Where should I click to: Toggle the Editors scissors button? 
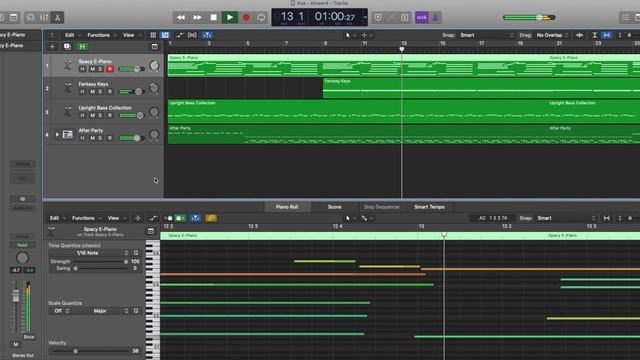tap(58, 18)
